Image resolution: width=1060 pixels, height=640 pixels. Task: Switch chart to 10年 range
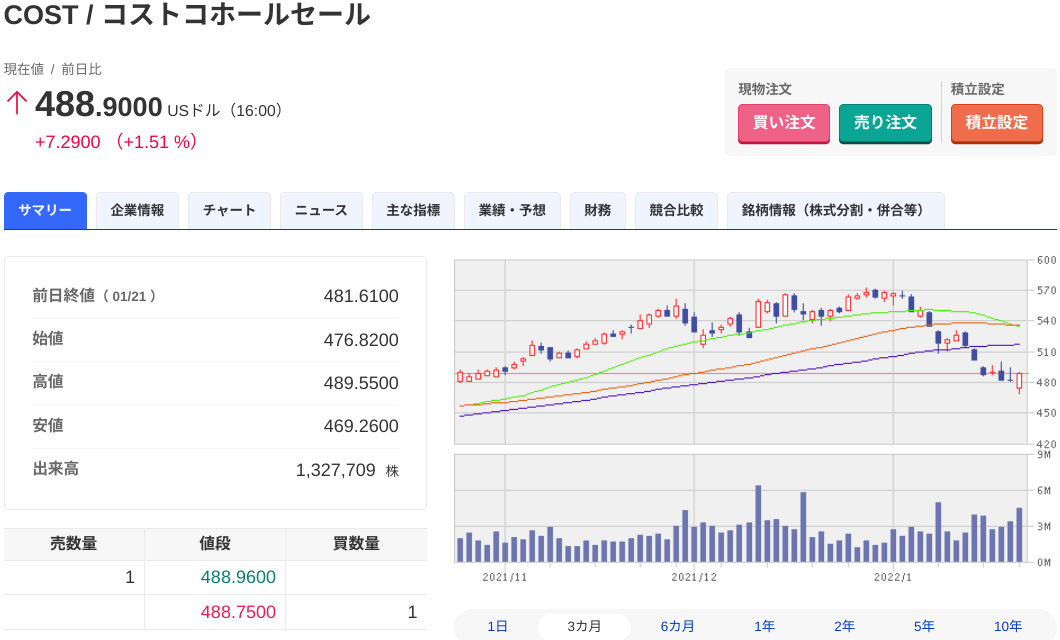pyautogui.click(x=1007, y=626)
